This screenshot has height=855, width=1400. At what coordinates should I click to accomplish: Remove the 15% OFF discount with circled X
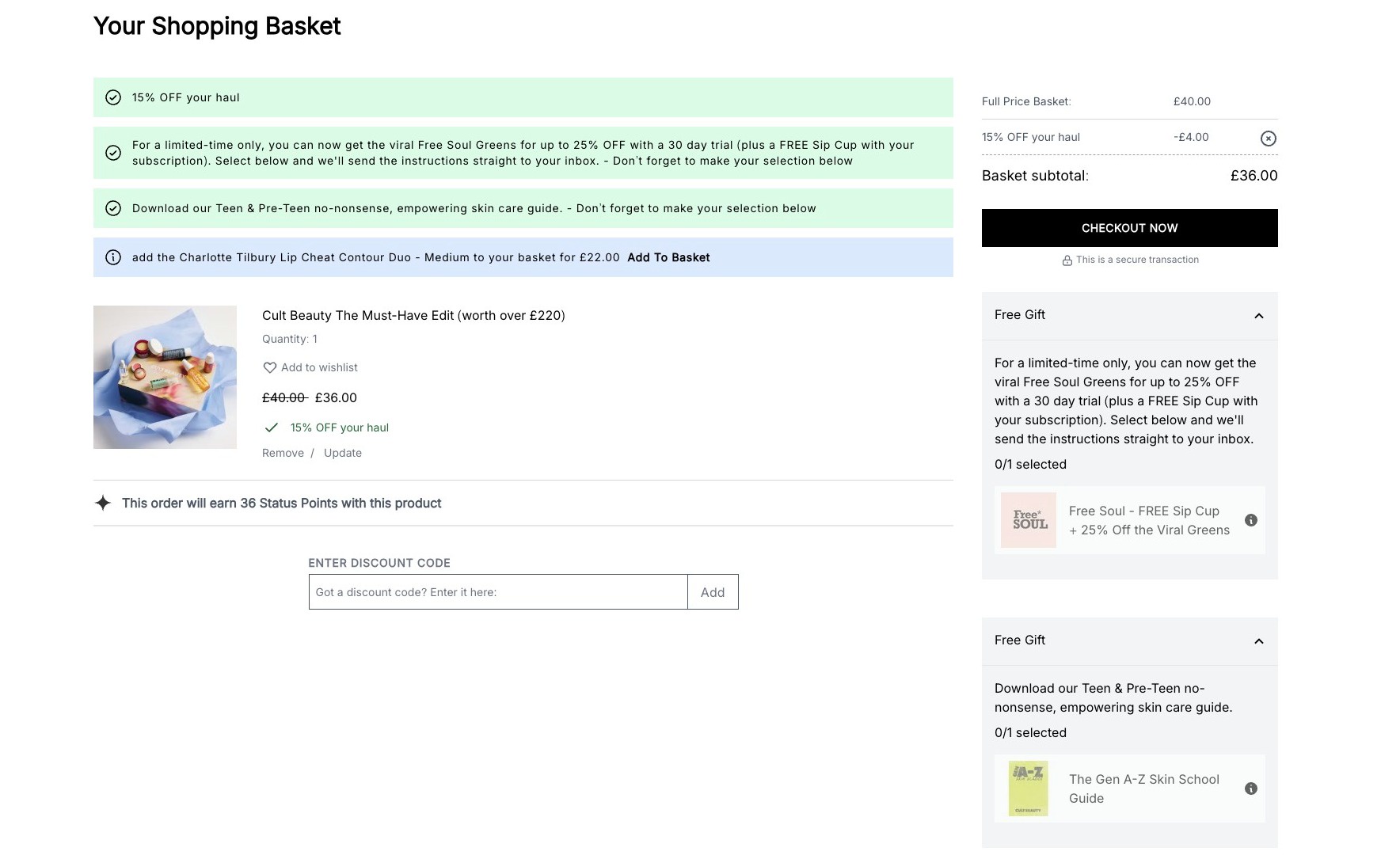pos(1268,139)
